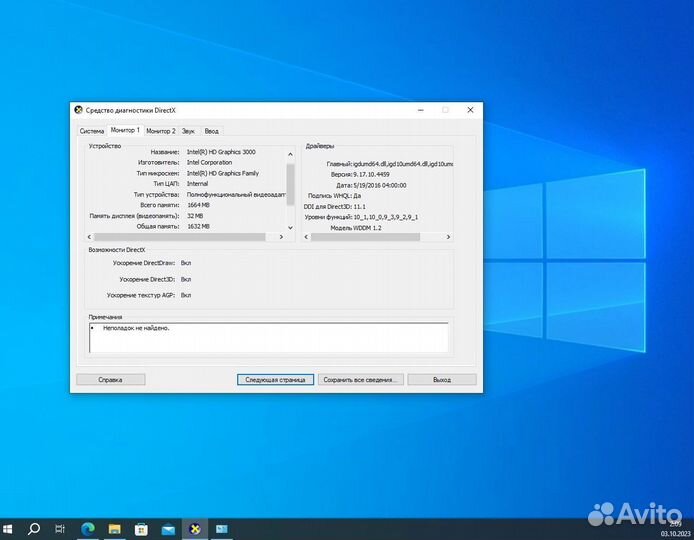Viewport: 694px width, 540px height.
Task: Click the Intel Corporation manufacturer value
Action: tap(209, 162)
